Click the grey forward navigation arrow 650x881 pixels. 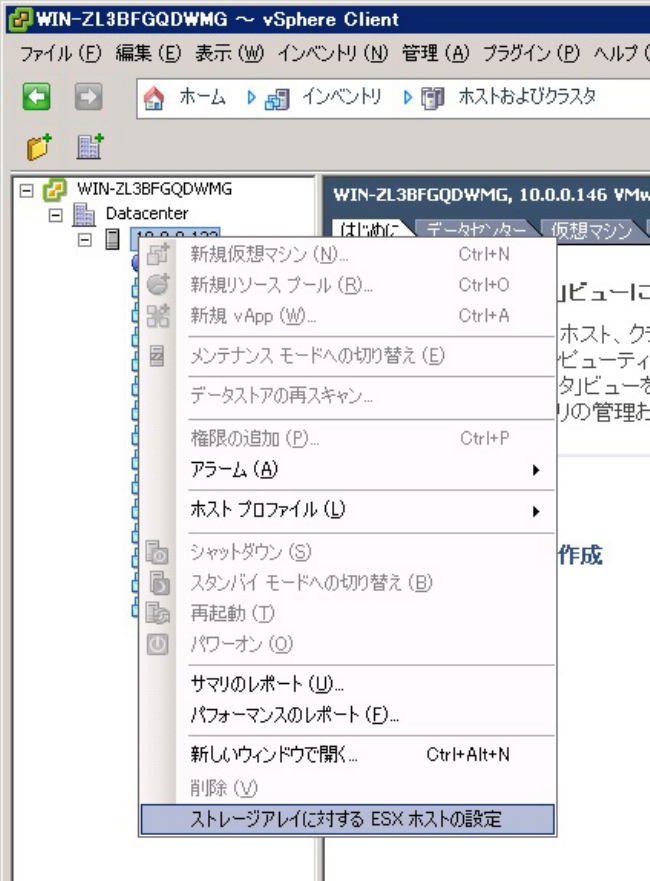[89, 97]
